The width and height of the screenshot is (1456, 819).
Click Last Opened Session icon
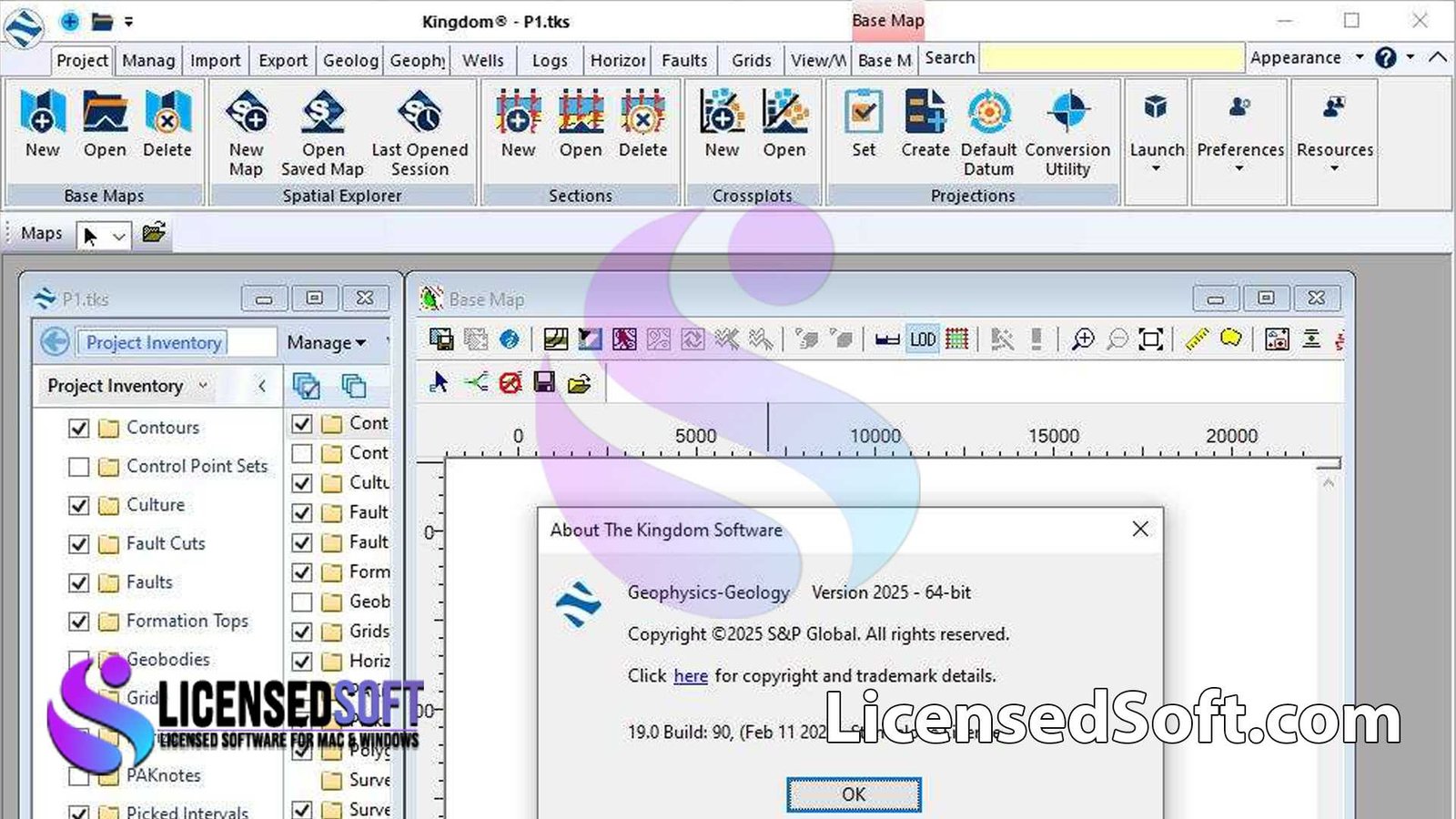[420, 113]
